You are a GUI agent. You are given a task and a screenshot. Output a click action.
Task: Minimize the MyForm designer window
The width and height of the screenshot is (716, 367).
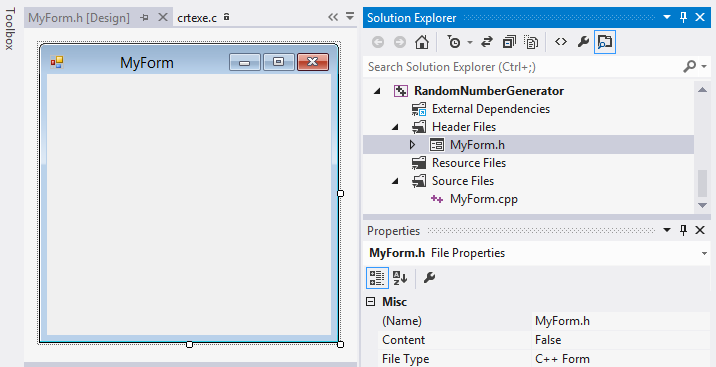[x=245, y=62]
